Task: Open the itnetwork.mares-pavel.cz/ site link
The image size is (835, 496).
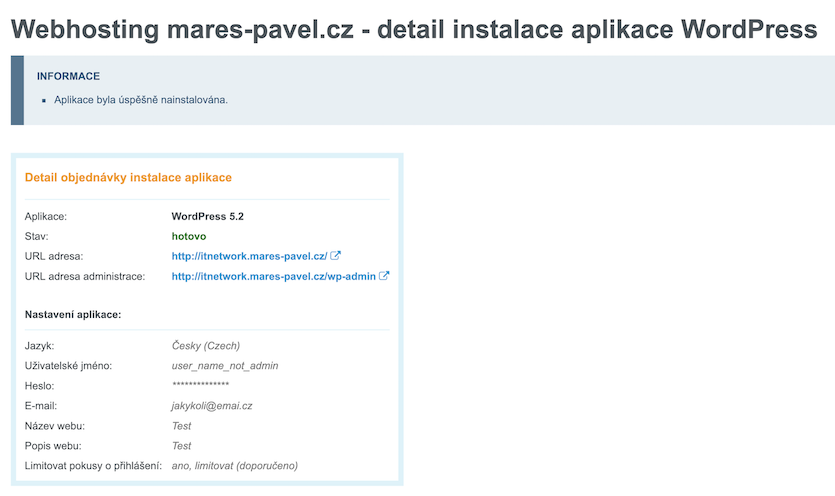Action: pos(249,256)
